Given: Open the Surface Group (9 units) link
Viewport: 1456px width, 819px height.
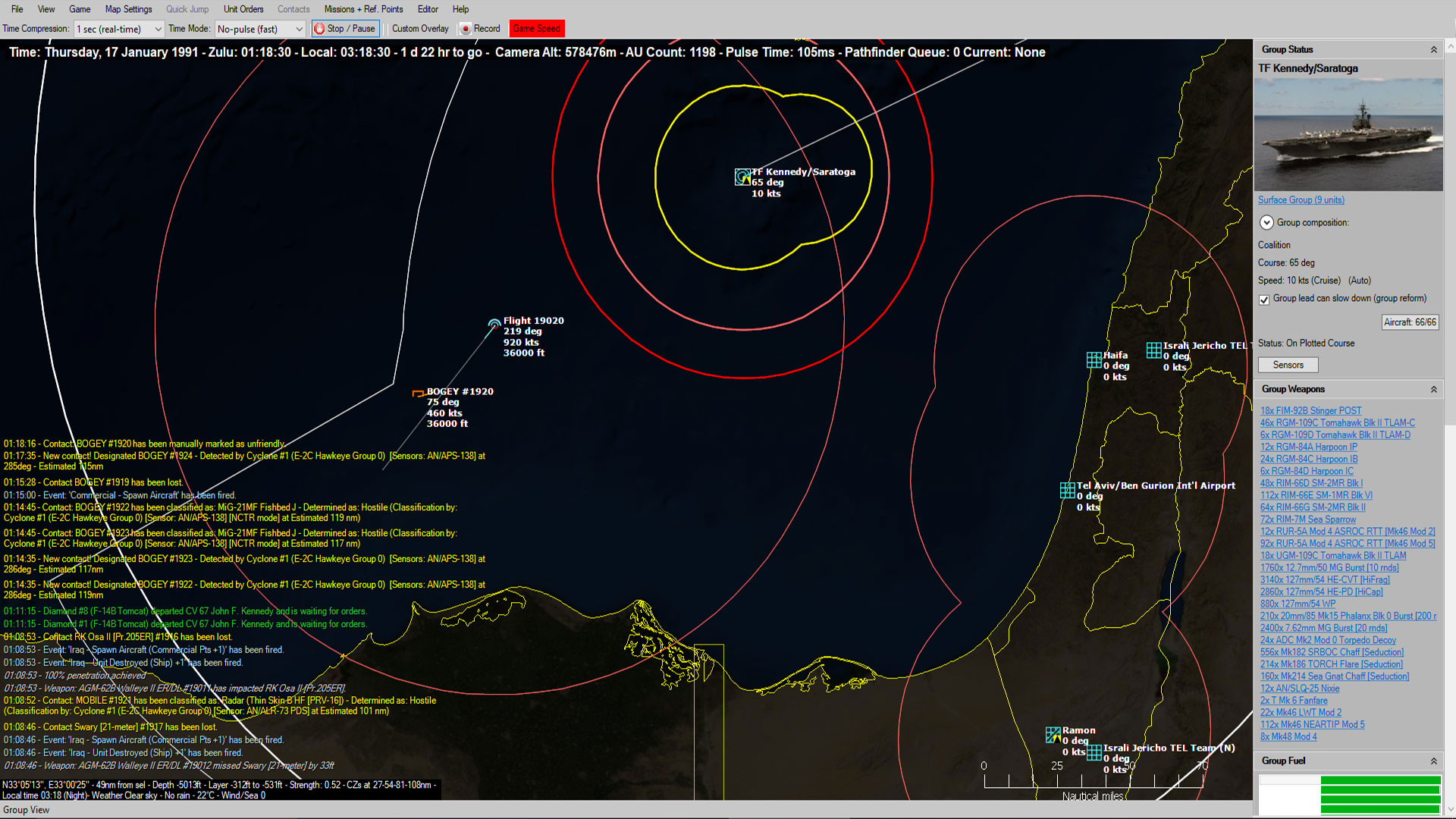Looking at the screenshot, I should point(1301,199).
